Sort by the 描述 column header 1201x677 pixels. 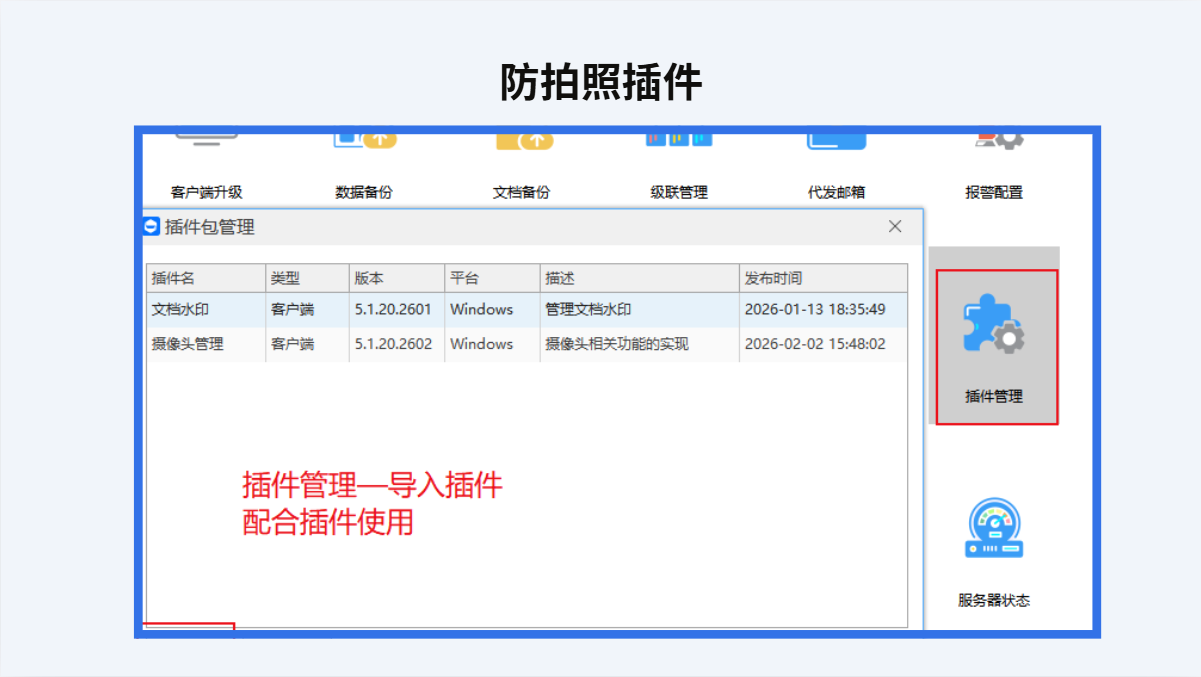640,278
